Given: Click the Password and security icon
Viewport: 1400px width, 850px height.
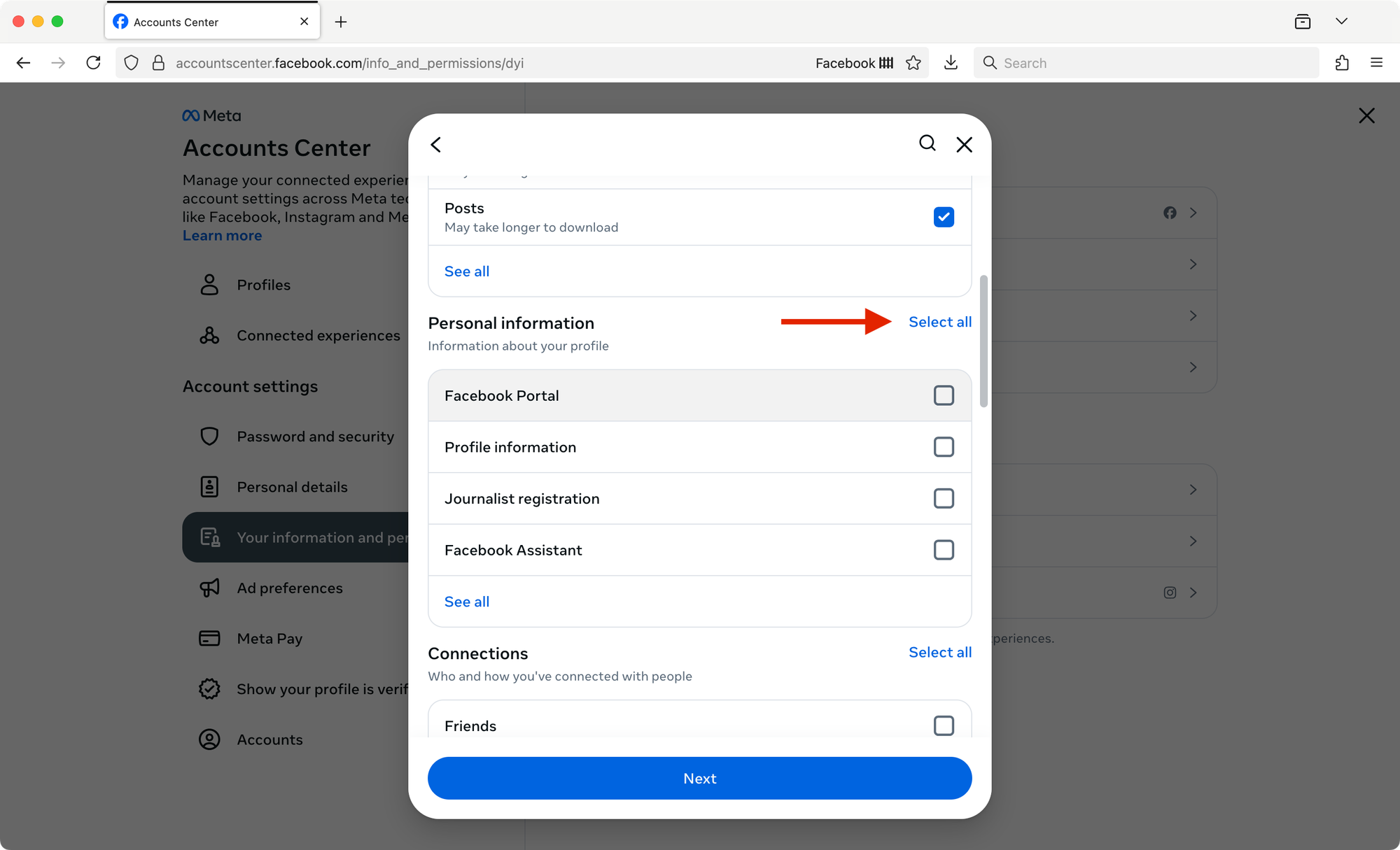Looking at the screenshot, I should pos(209,436).
